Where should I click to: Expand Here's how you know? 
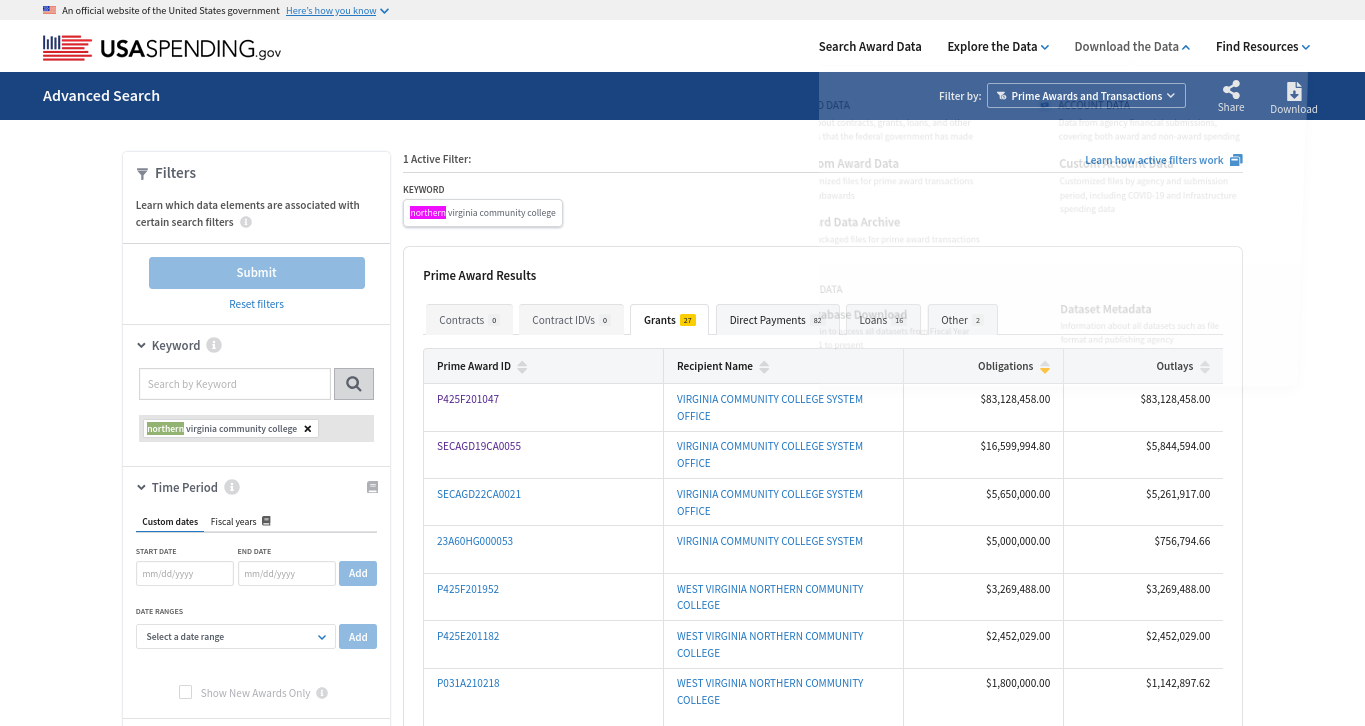pos(337,10)
